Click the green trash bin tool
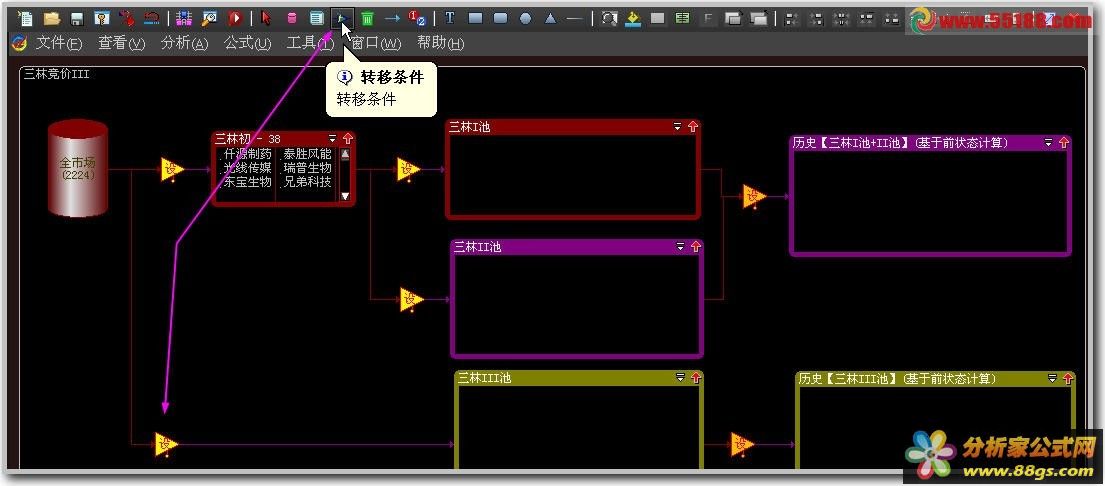This screenshot has width=1105, height=486. click(x=367, y=18)
